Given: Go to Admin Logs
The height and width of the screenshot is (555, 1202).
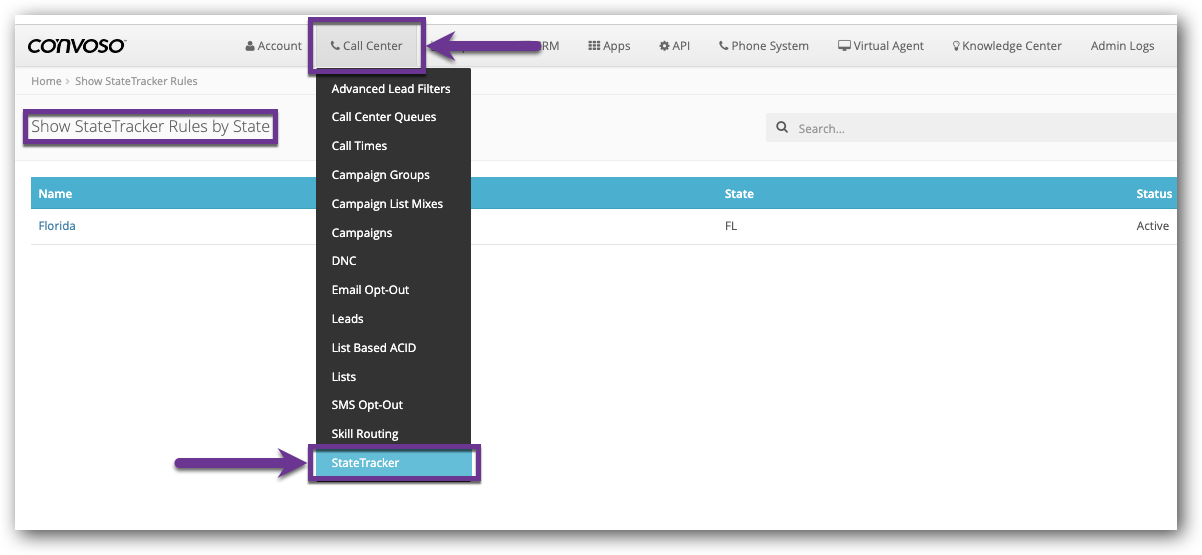Looking at the screenshot, I should [x=1122, y=46].
